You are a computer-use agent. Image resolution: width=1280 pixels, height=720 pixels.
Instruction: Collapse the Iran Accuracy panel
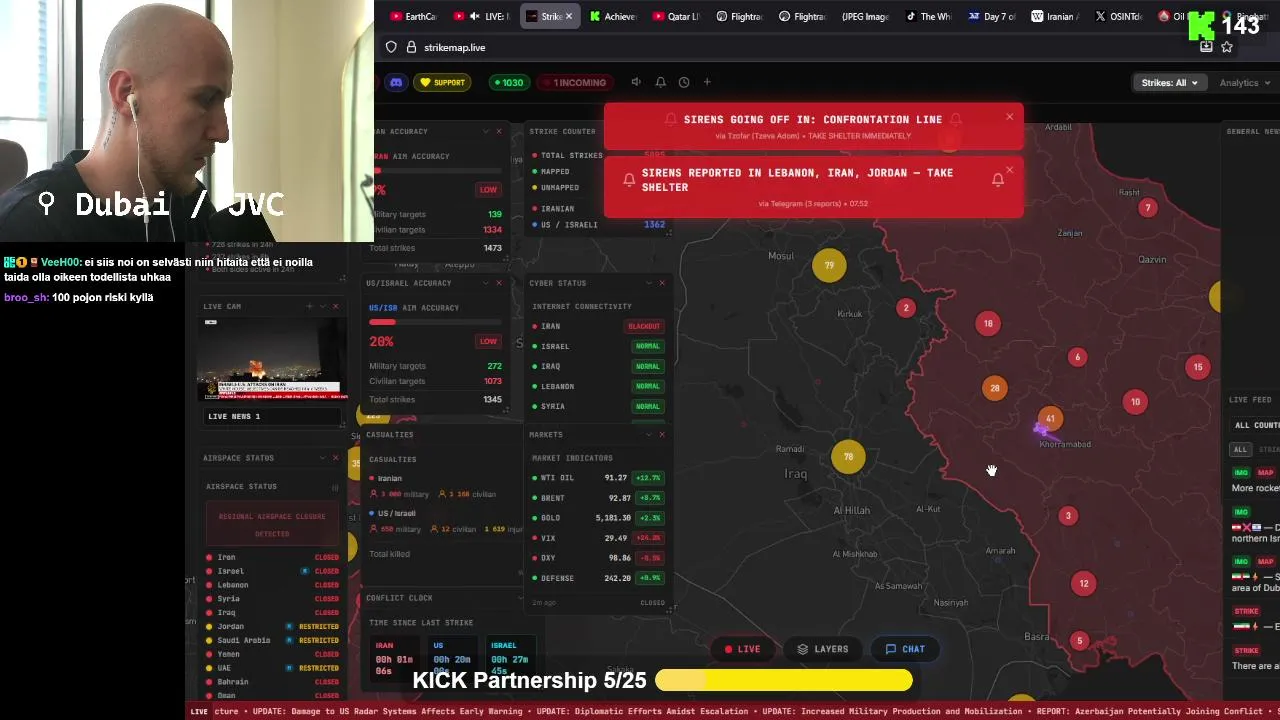487,131
